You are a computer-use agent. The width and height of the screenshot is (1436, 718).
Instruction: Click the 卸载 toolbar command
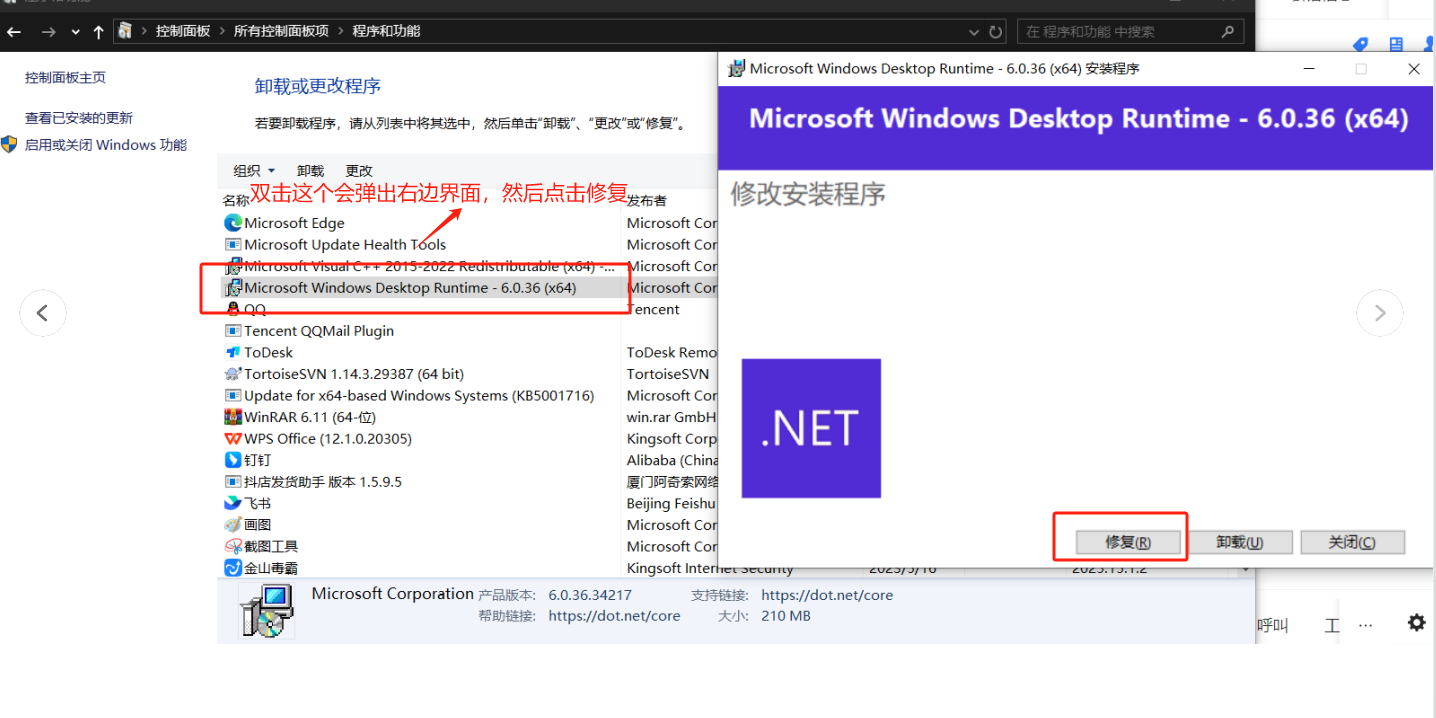pos(311,171)
